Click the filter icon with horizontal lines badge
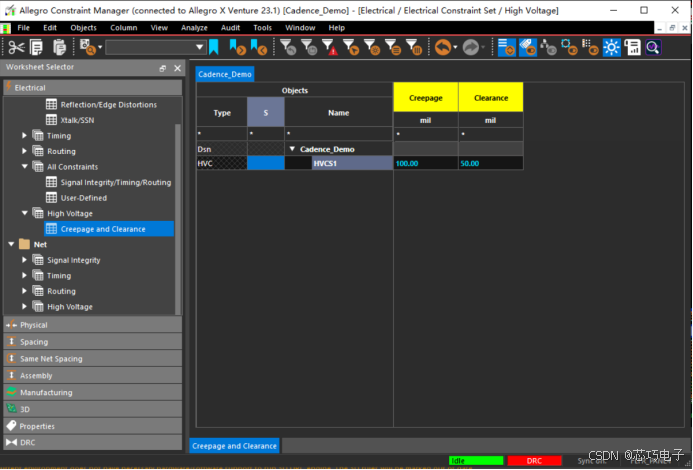This screenshot has height=470, width=693. point(393,47)
